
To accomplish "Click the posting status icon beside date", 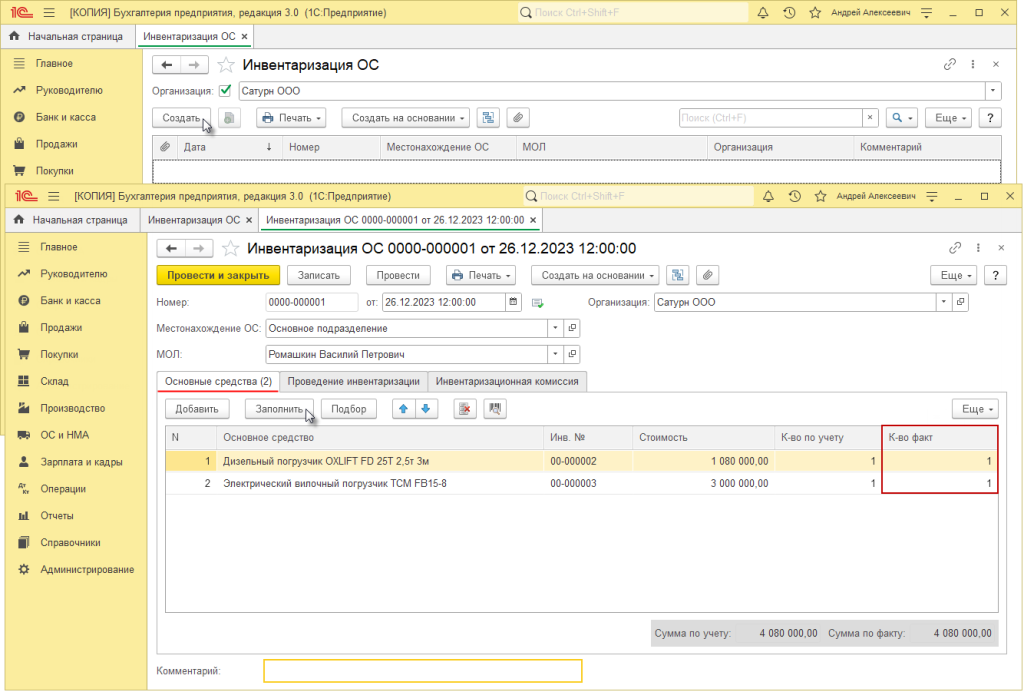I will tap(537, 303).
